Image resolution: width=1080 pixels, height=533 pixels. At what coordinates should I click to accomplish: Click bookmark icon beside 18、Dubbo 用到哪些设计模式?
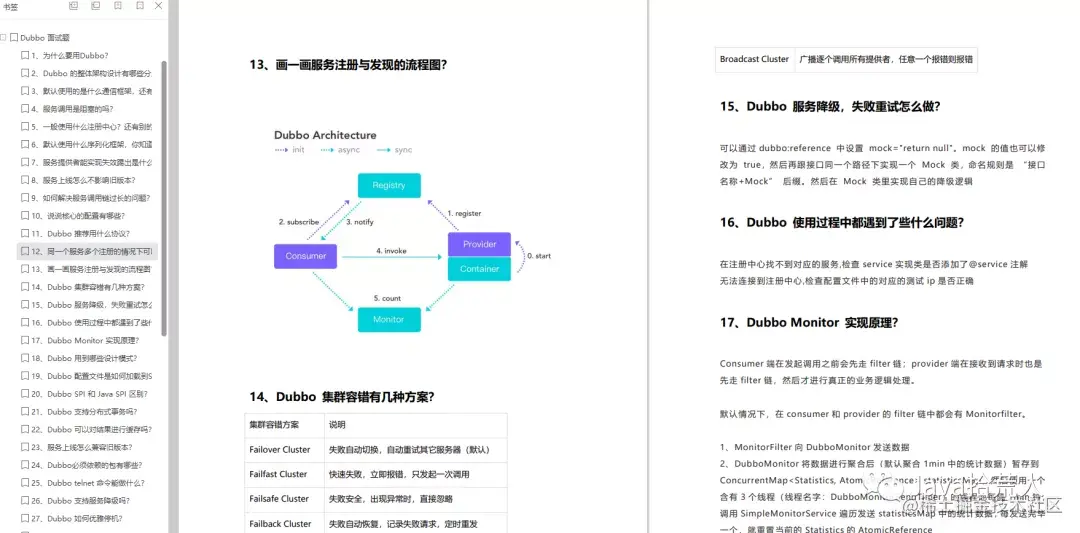pyautogui.click(x=25, y=358)
